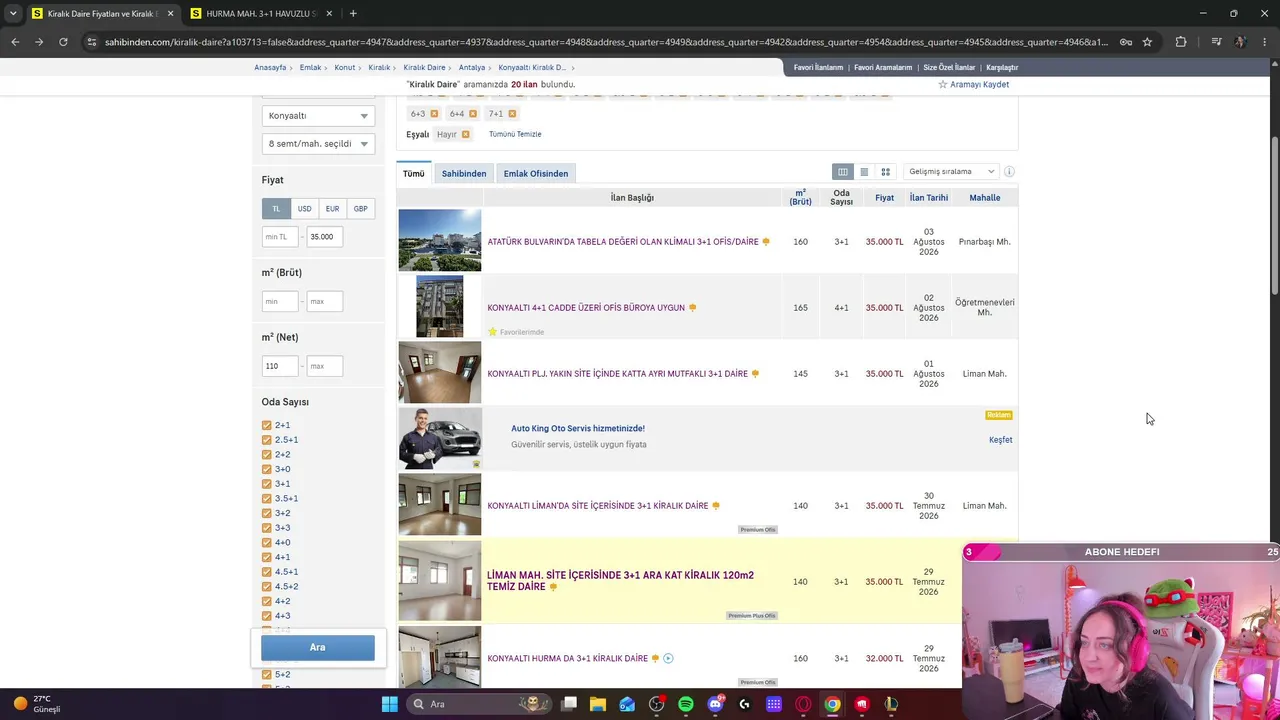Open Spotify from the taskbar
This screenshot has height=720, width=1280.
(x=686, y=704)
